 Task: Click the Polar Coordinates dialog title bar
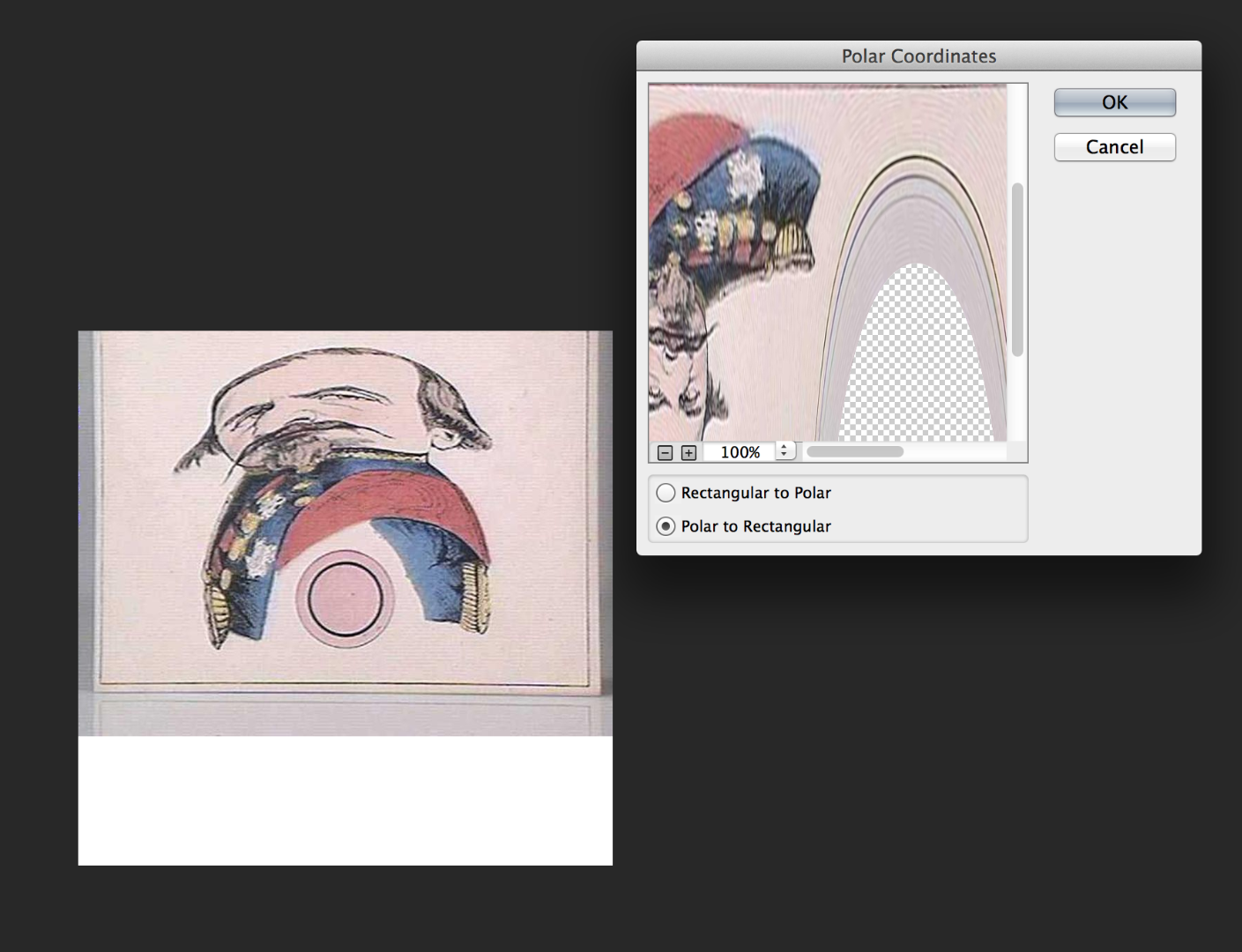point(918,56)
